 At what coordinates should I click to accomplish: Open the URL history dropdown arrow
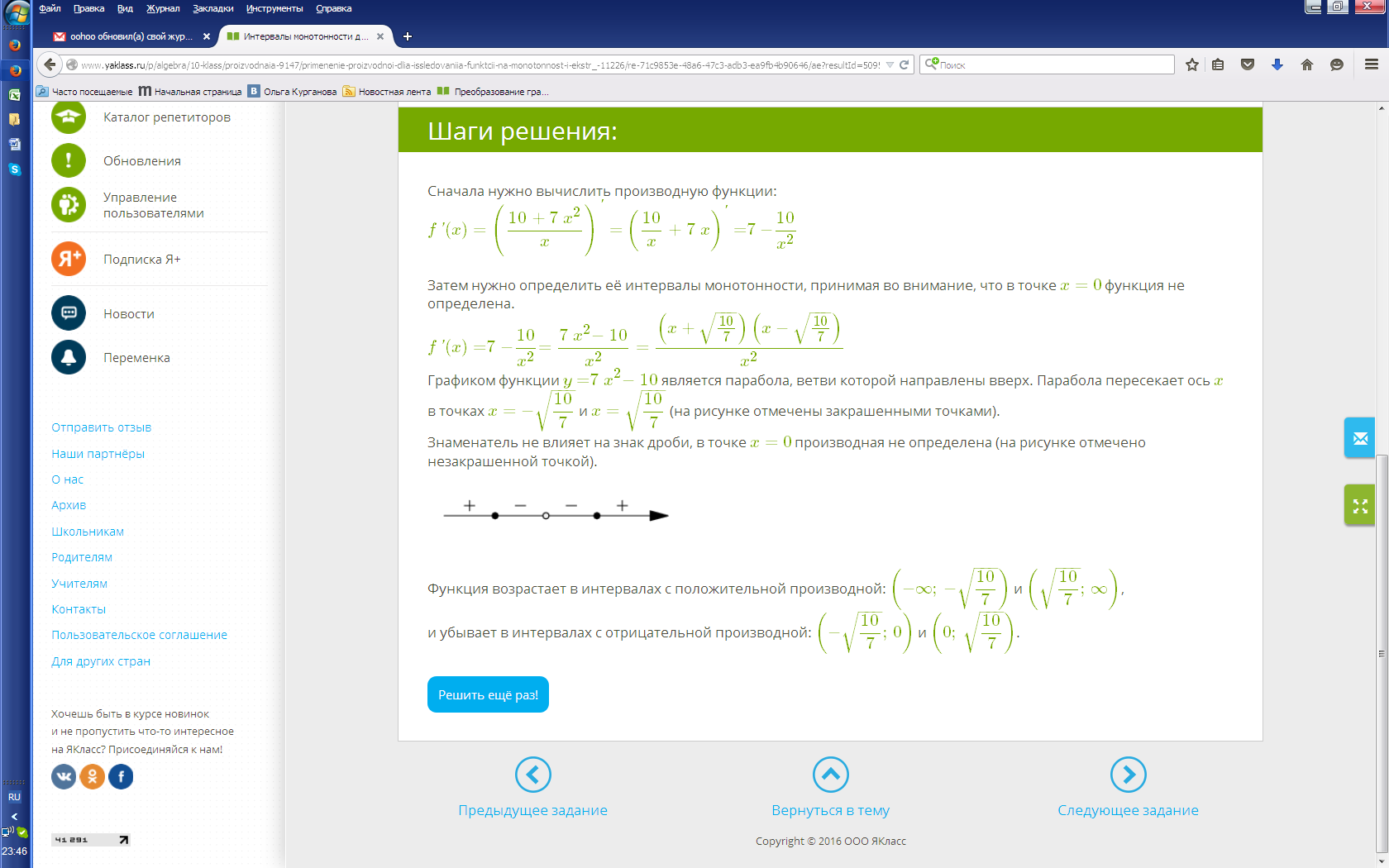[890, 64]
